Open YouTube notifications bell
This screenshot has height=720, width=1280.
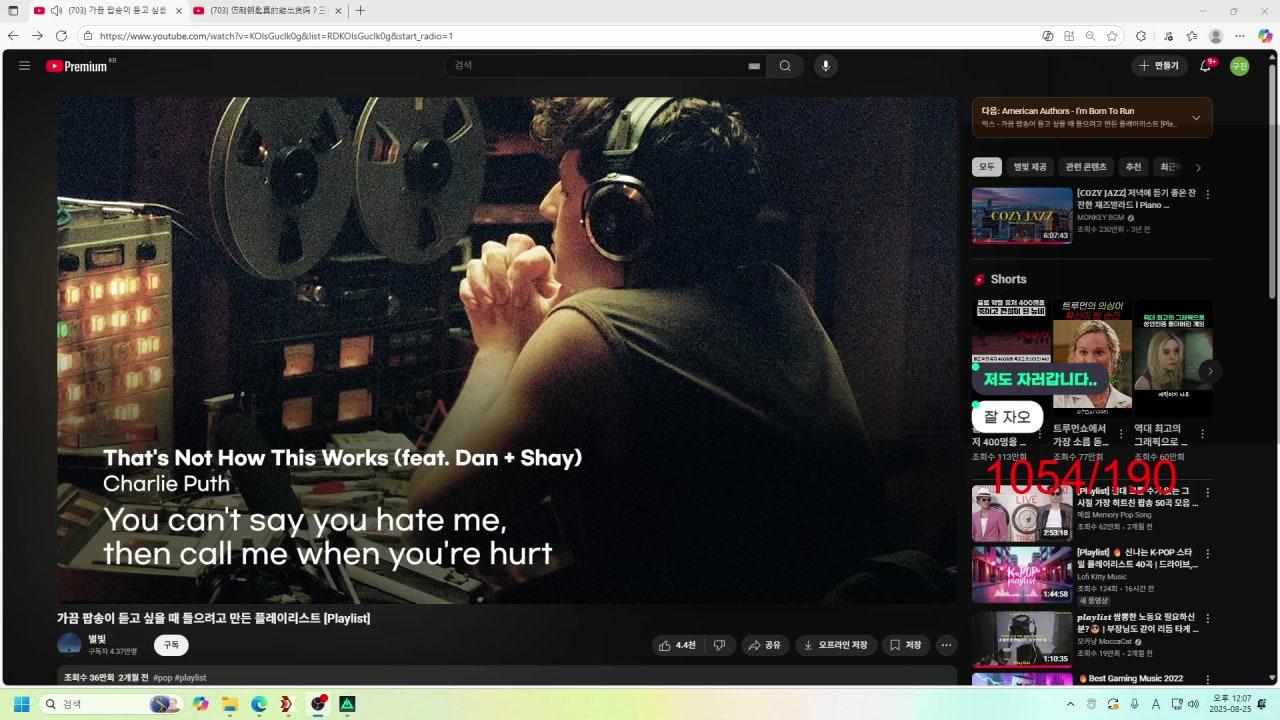(x=1206, y=66)
